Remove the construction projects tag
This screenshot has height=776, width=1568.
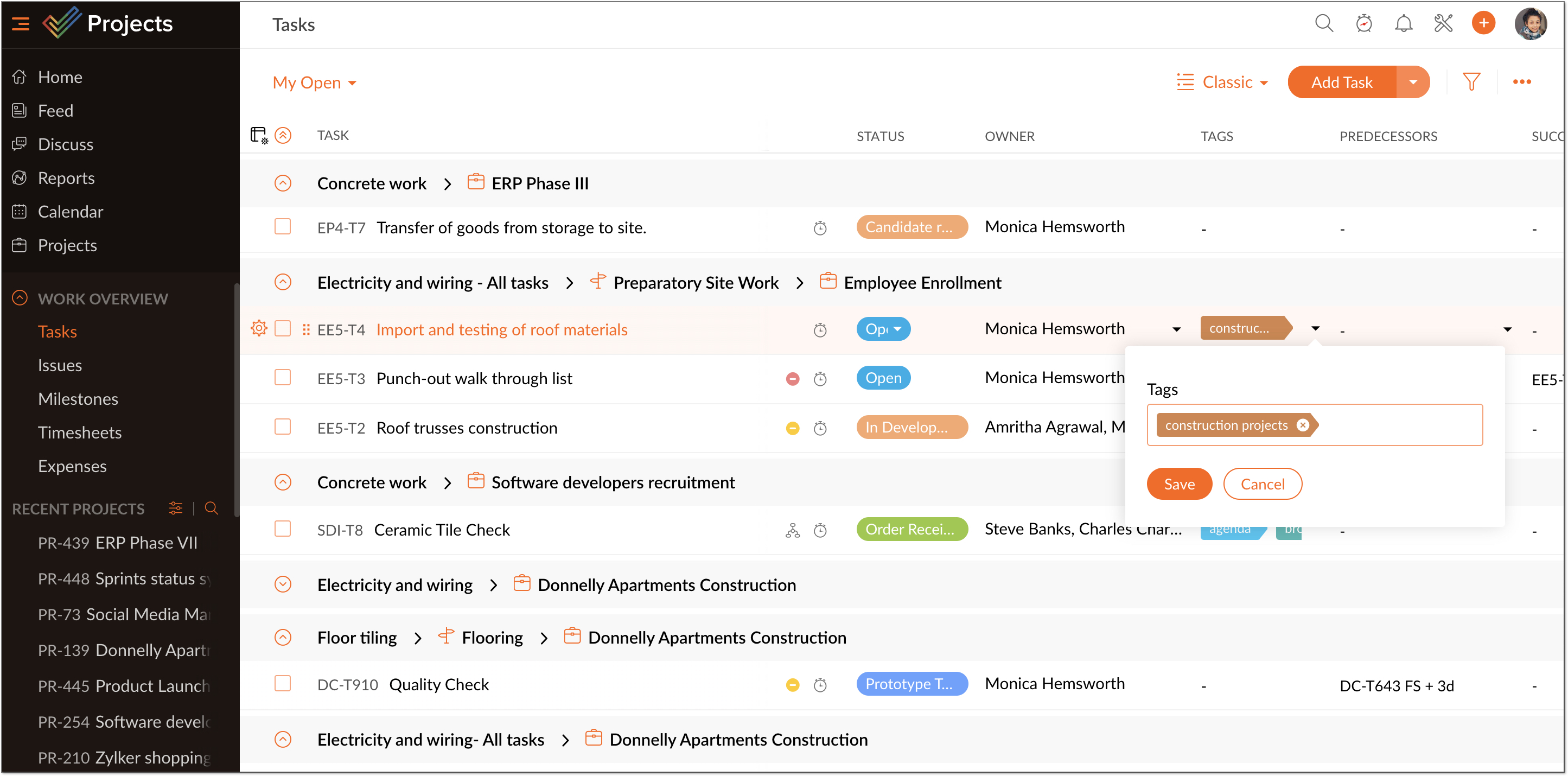pyautogui.click(x=1302, y=425)
